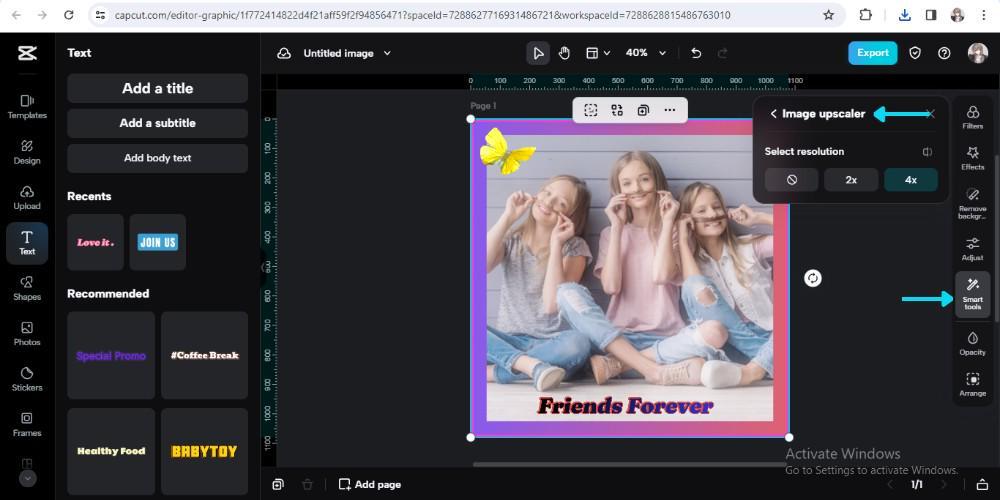This screenshot has width=1000, height=500.
Task: Open the help question mark icon
Action: [x=944, y=54]
